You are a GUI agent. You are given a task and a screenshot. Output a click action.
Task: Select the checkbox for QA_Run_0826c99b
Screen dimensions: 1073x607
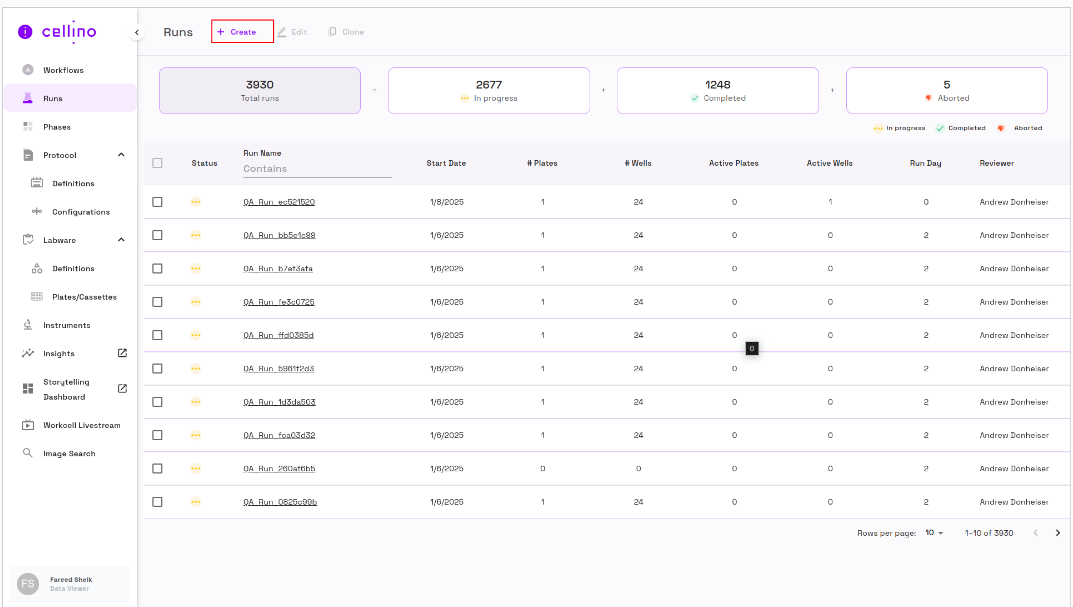click(157, 502)
